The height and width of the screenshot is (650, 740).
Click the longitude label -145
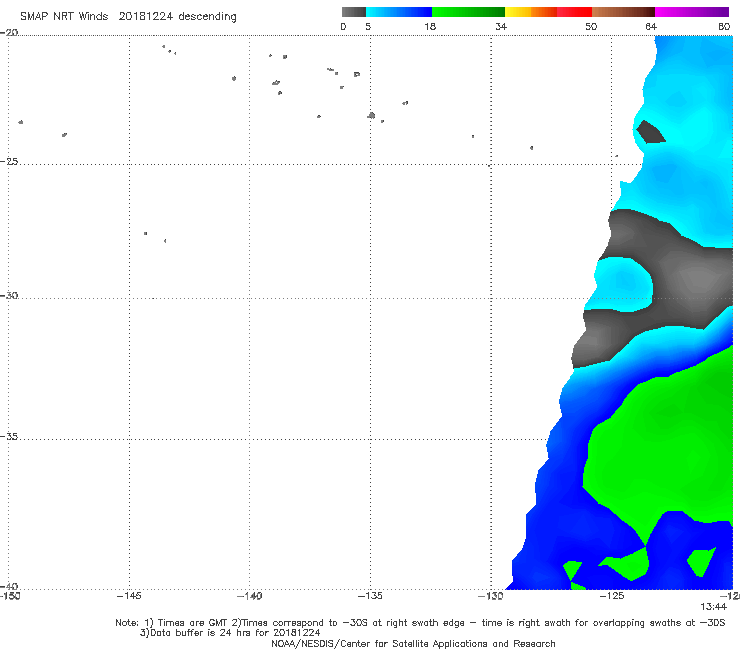tap(129, 596)
